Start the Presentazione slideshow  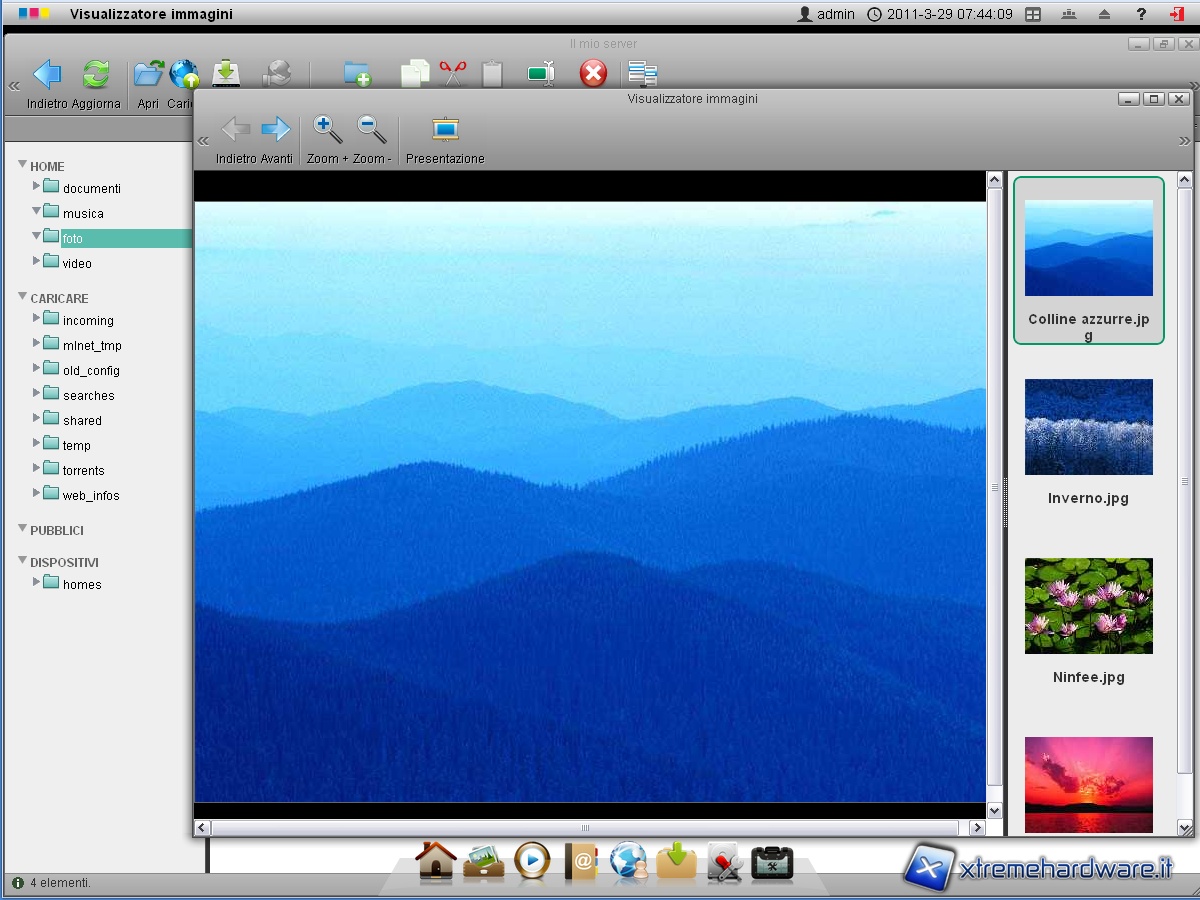pyautogui.click(x=445, y=130)
